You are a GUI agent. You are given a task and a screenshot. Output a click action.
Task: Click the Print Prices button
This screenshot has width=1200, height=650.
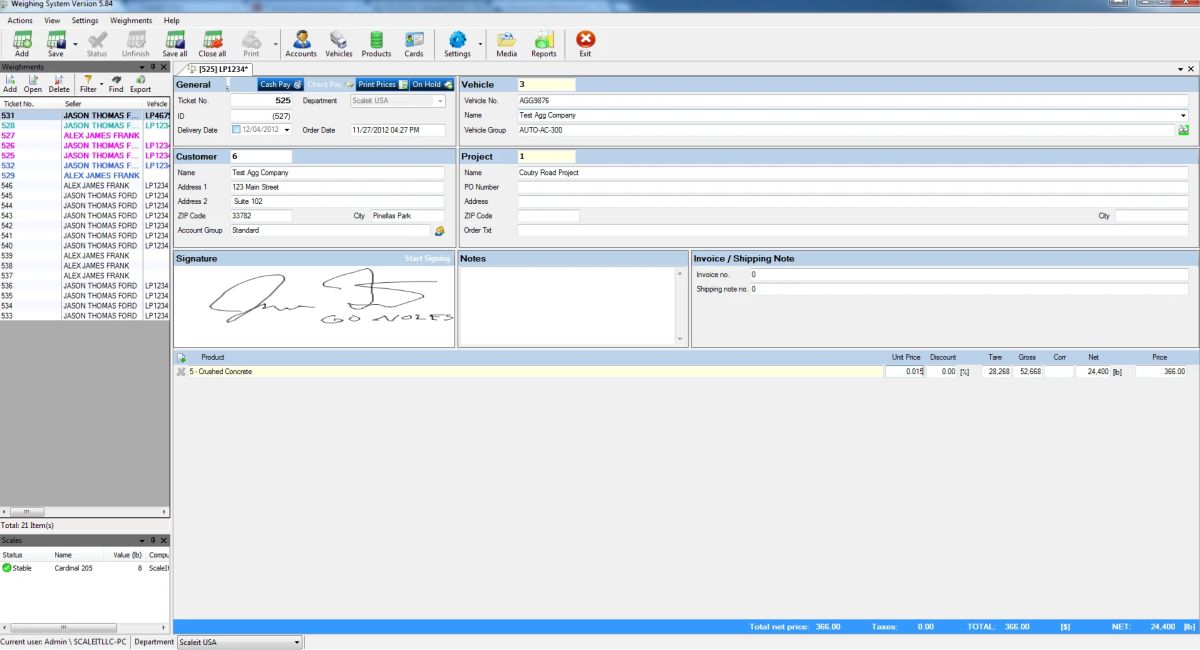point(382,85)
